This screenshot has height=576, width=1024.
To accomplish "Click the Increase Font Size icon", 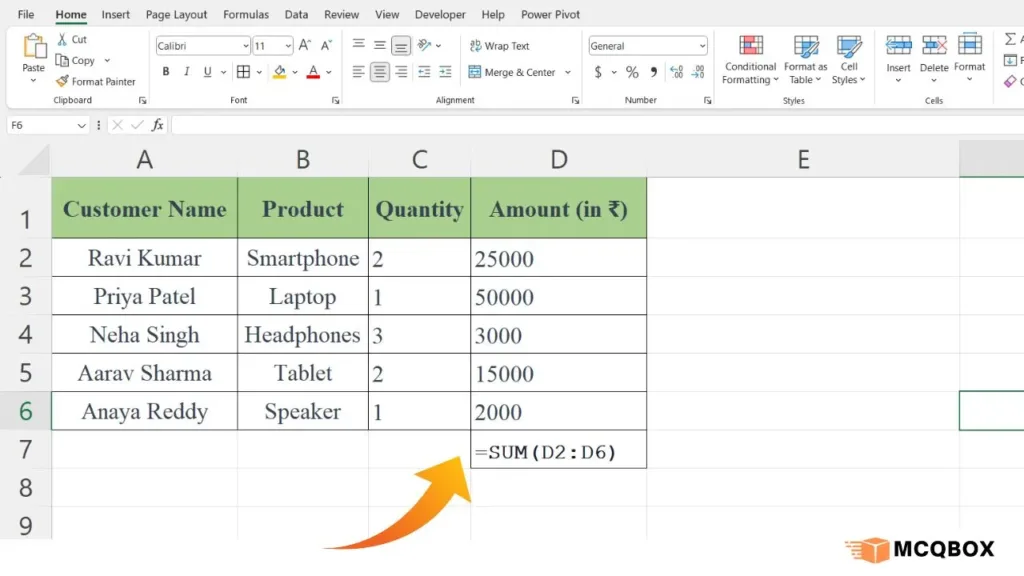I will click(306, 46).
